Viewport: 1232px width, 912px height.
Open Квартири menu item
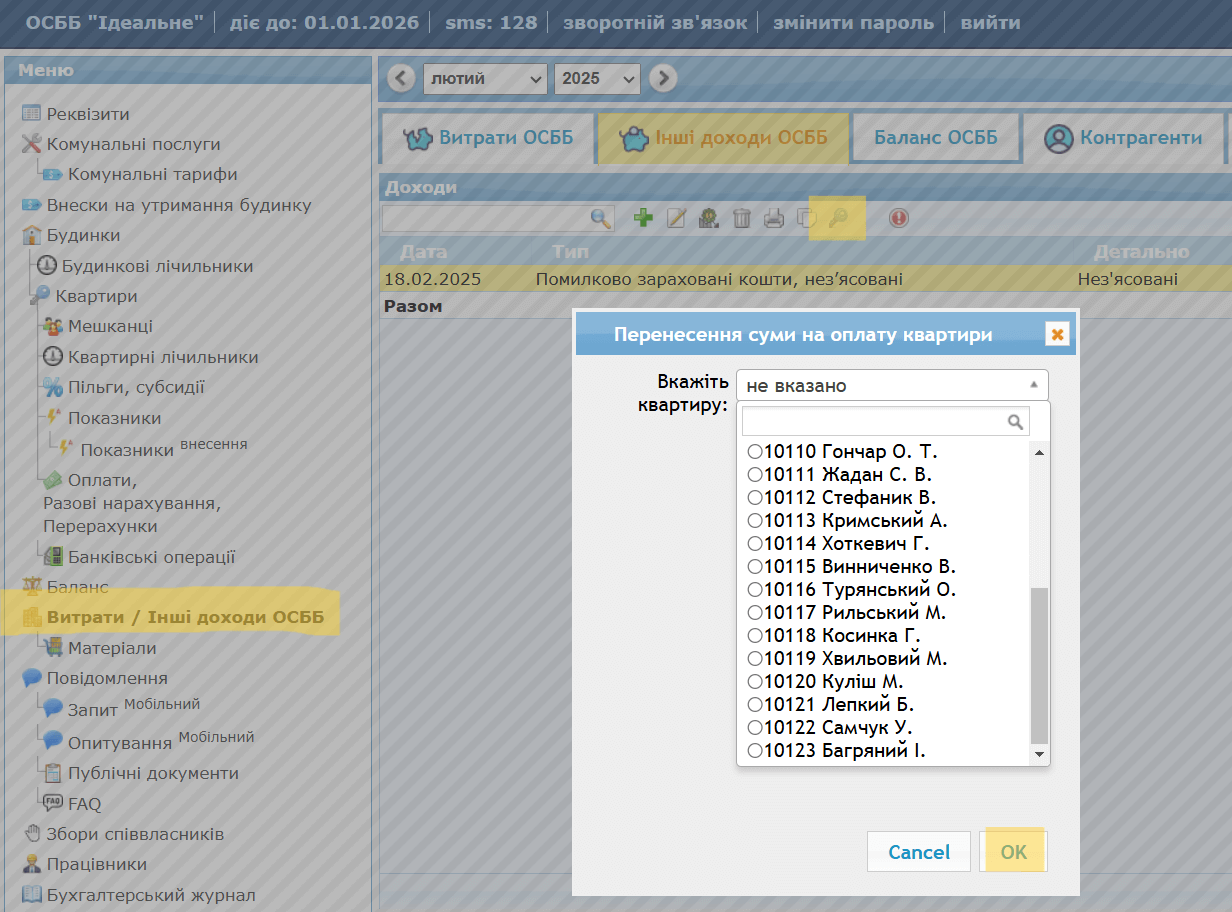coord(96,296)
